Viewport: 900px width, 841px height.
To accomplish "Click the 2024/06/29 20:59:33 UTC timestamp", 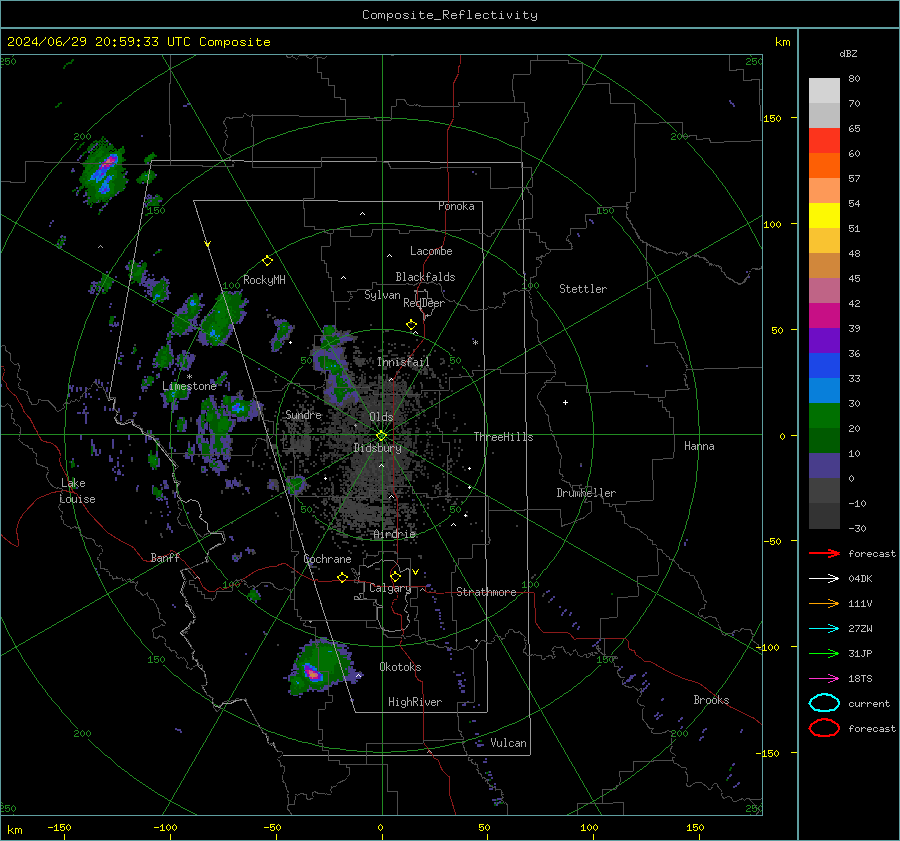I will (99, 42).
